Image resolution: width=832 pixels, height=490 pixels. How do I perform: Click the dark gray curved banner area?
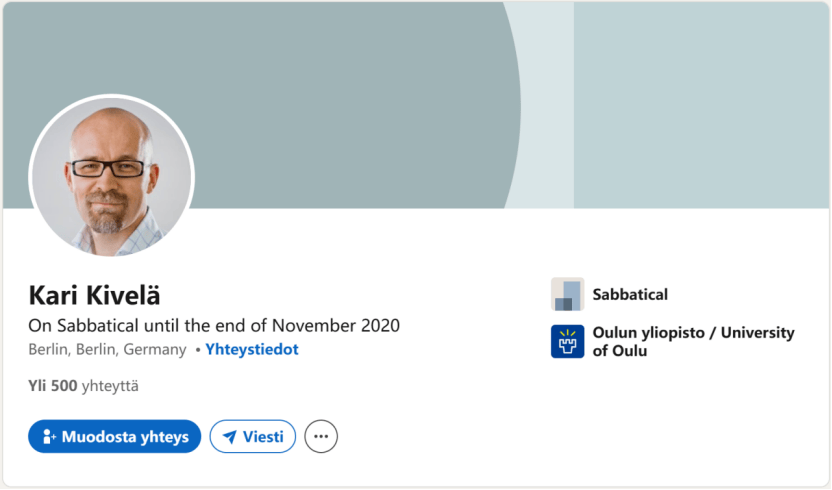point(350,100)
